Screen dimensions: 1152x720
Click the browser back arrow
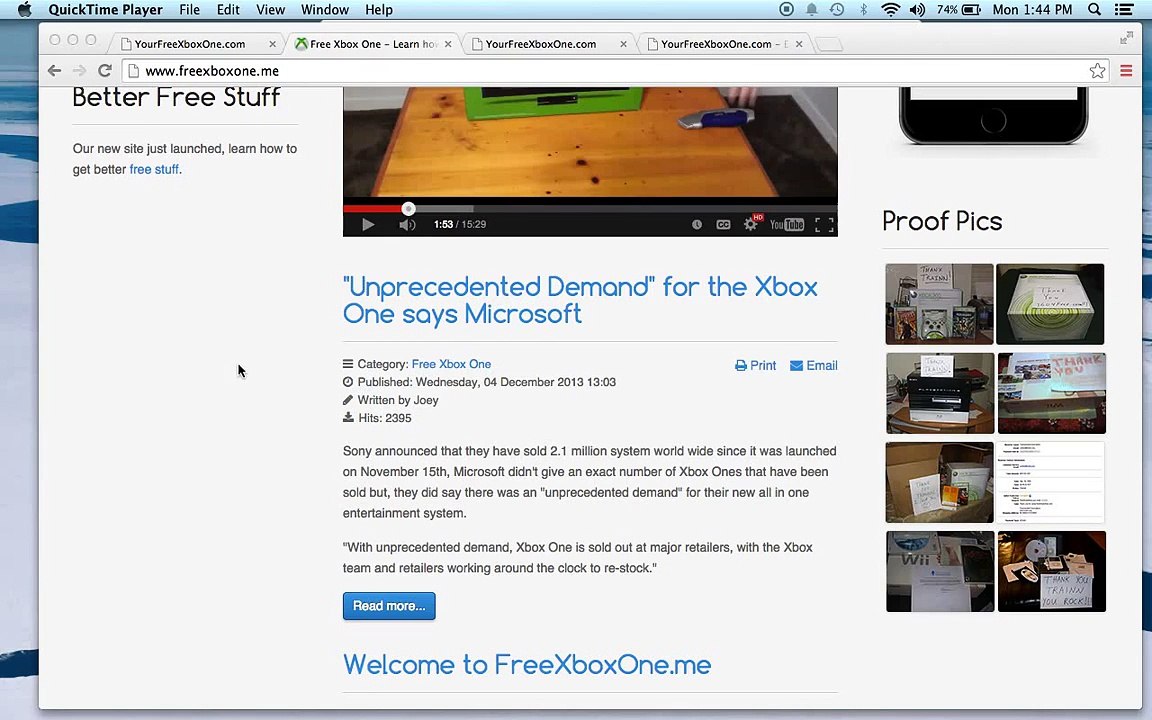click(x=54, y=71)
